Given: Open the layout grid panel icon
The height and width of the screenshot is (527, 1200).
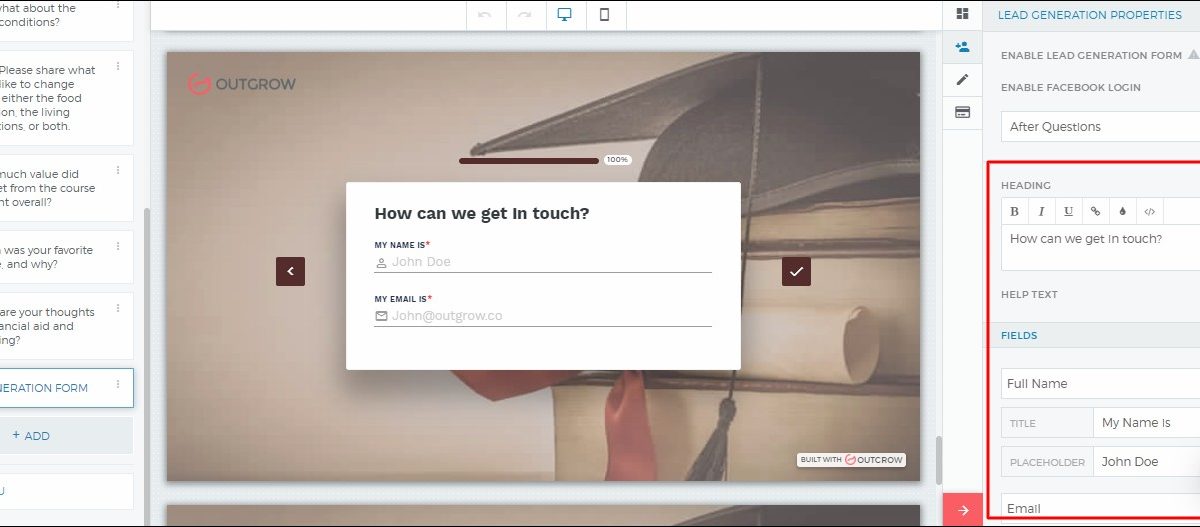Looking at the screenshot, I should pyautogui.click(x=962, y=14).
